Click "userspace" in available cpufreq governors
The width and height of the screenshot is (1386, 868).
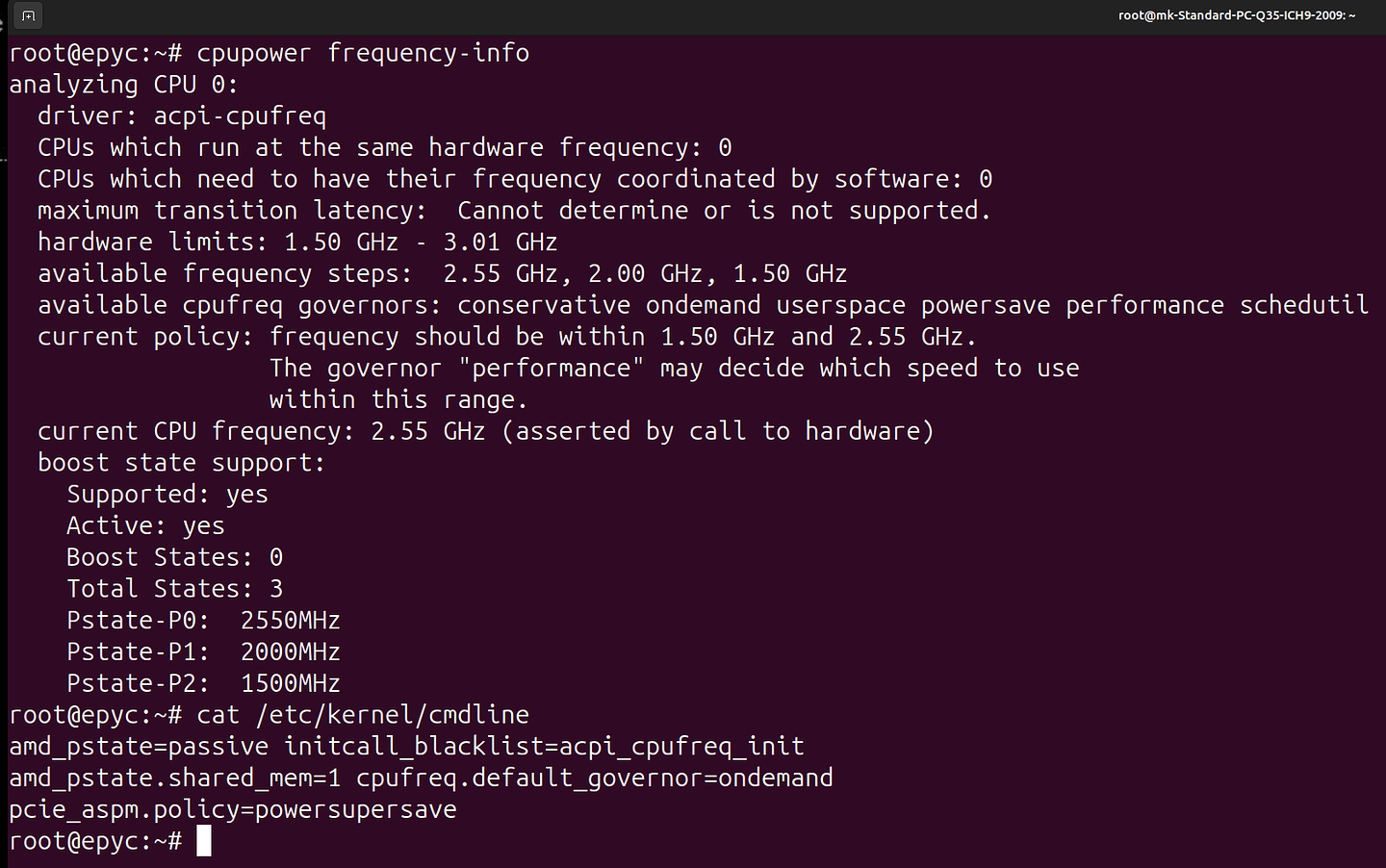[840, 305]
